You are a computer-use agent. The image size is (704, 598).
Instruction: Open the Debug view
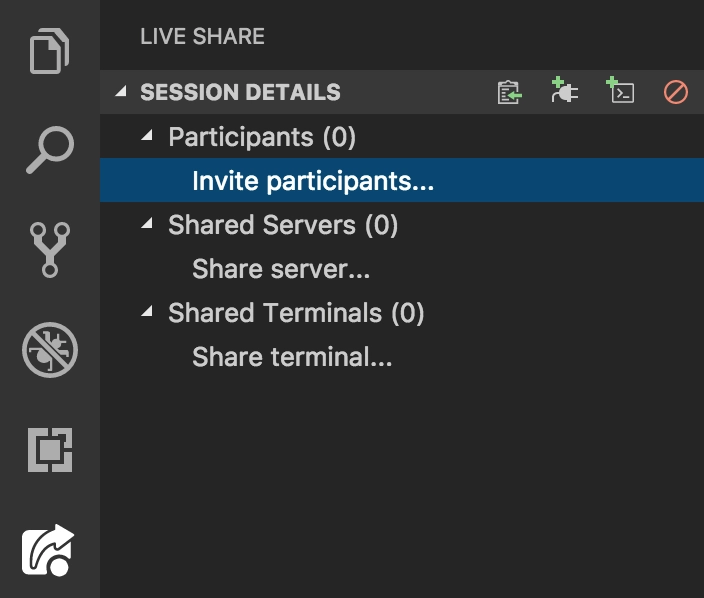click(x=50, y=350)
